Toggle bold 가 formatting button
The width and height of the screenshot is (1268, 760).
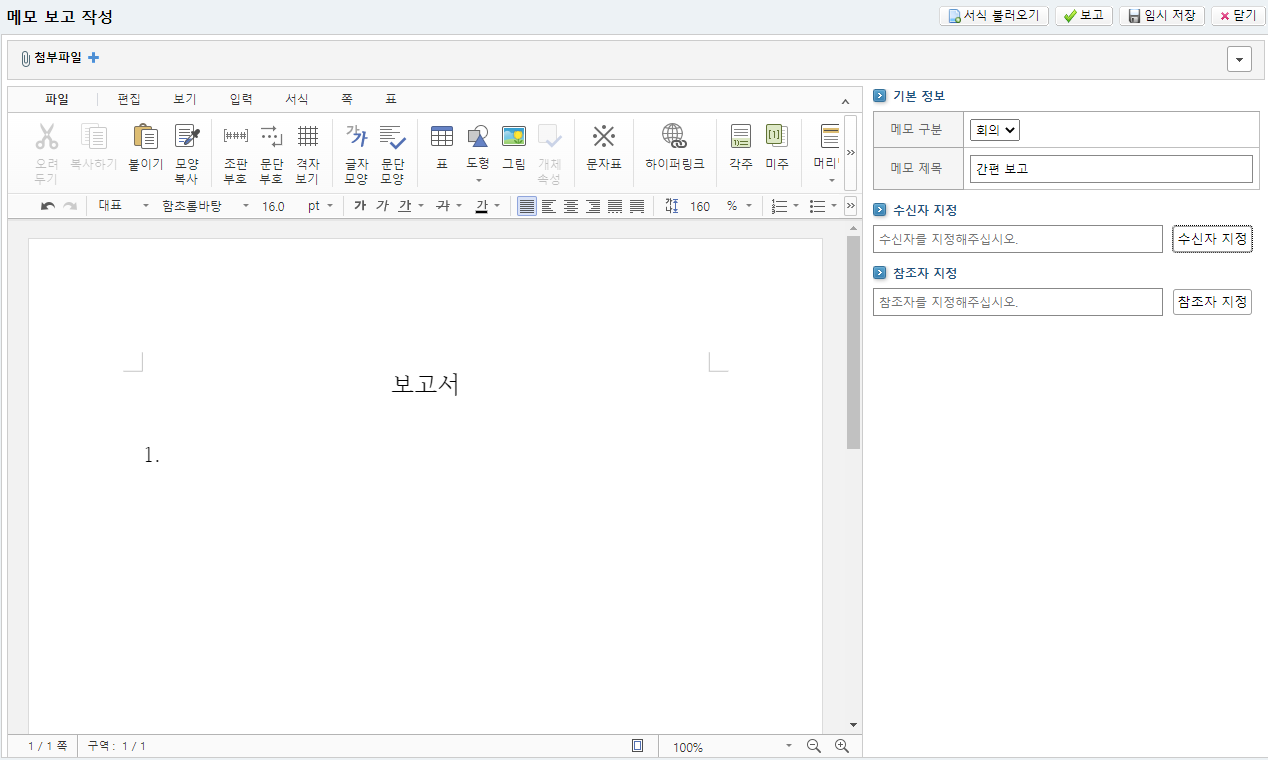(360, 206)
